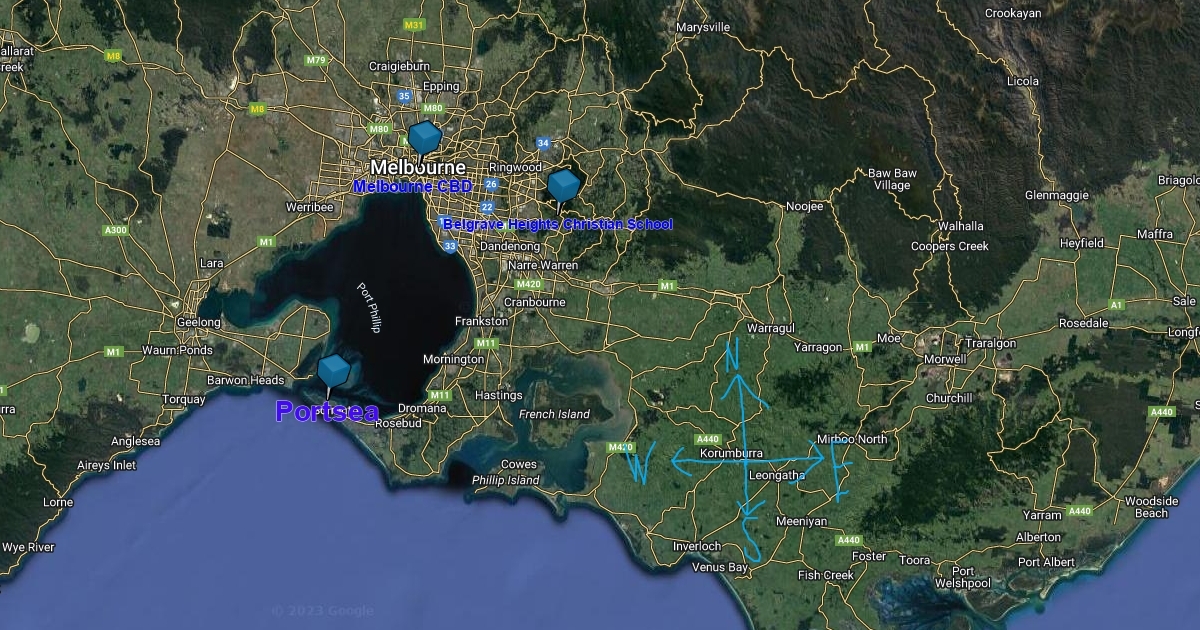The width and height of the screenshot is (1200, 630).
Task: Select the Belgrave Heights Christian School cube marker
Action: pyautogui.click(x=564, y=185)
